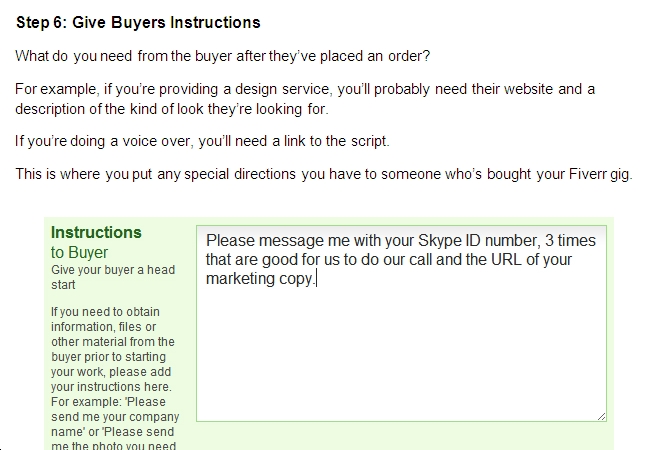Click the word "Skype" in the textarea
This screenshot has width=652, height=450.
pyautogui.click(x=436, y=241)
